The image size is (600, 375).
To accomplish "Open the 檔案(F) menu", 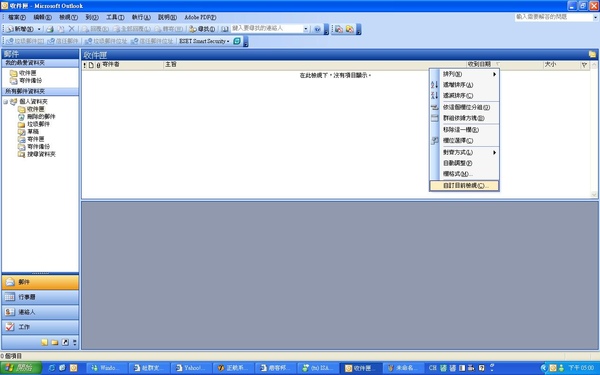I will pyautogui.click(x=17, y=17).
